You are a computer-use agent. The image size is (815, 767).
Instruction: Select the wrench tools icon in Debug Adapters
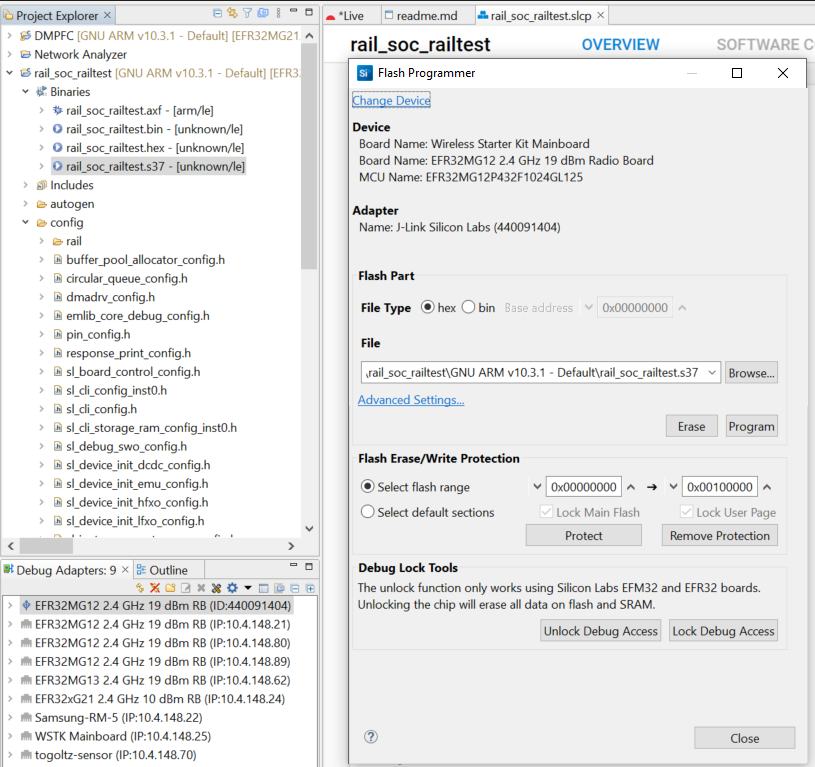(x=216, y=588)
